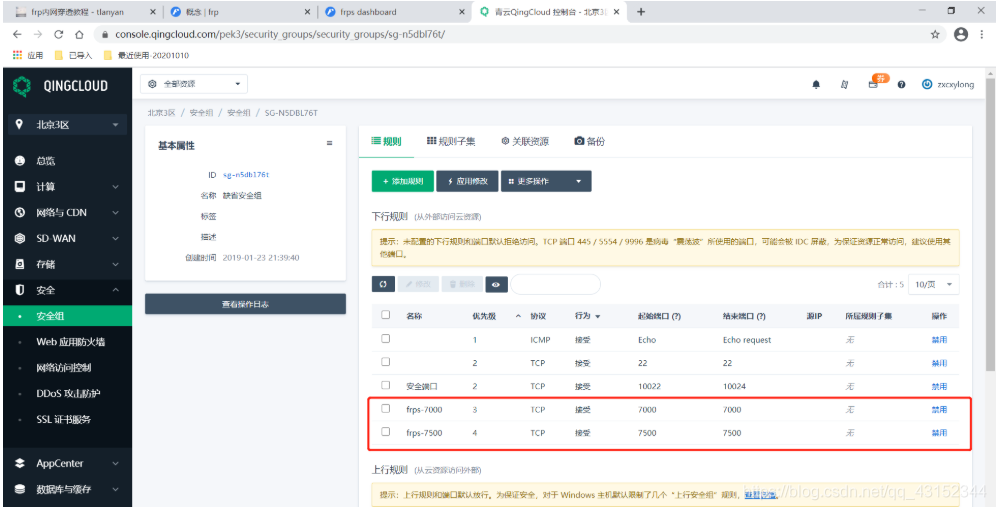
Task: Click the AppCenter sidebar icon
Action: 20,463
